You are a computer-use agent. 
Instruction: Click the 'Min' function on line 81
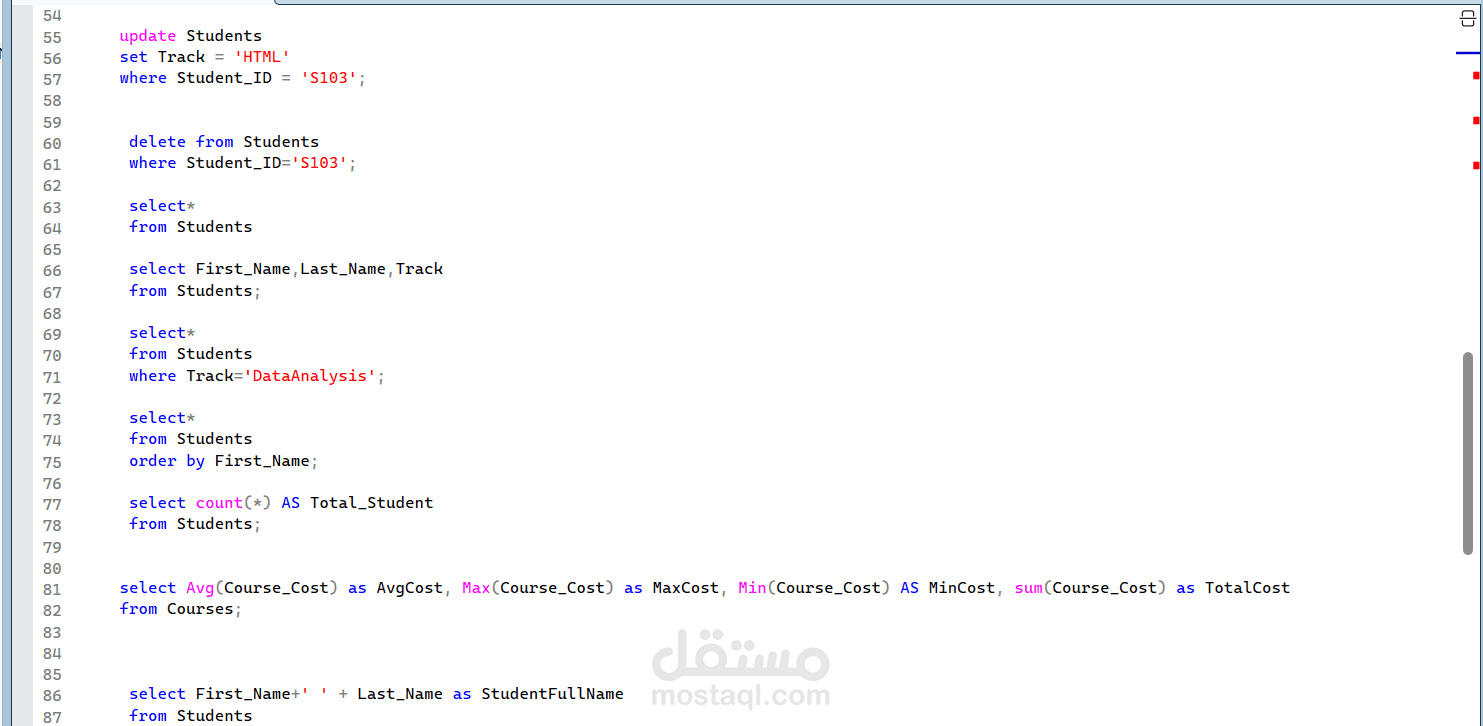tap(752, 588)
